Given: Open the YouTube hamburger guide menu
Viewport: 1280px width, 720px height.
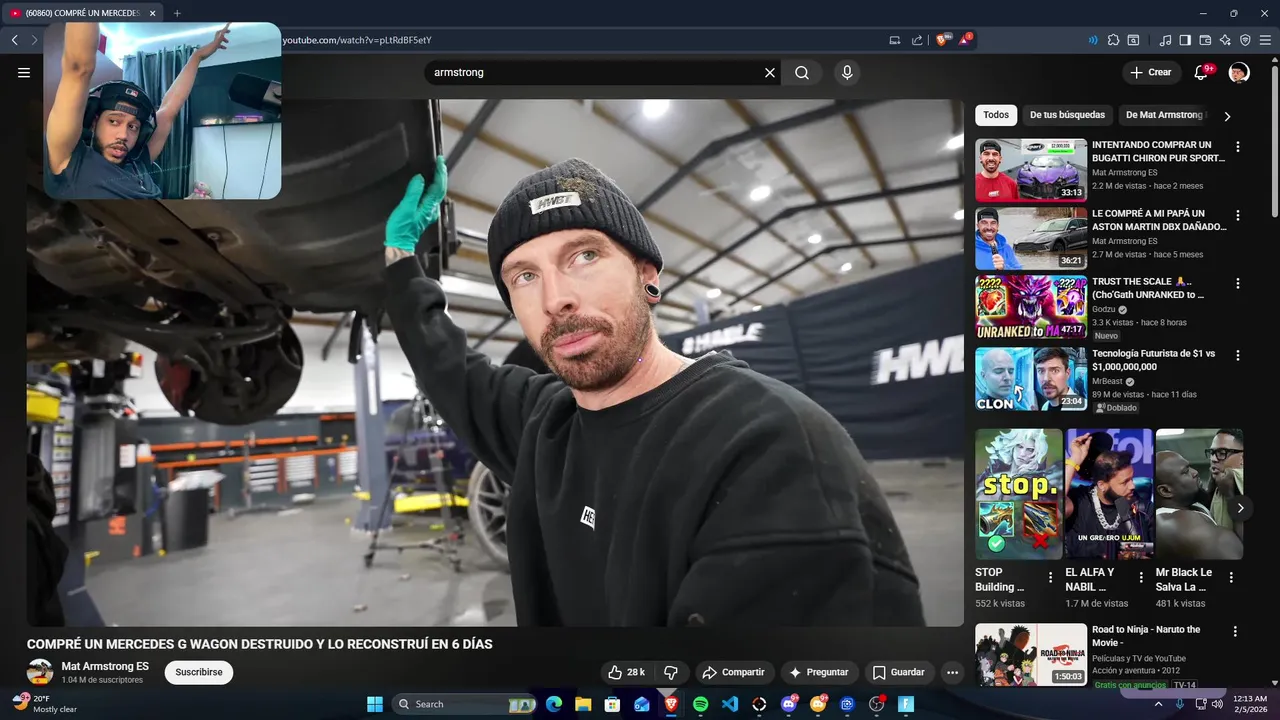Looking at the screenshot, I should pos(24,73).
